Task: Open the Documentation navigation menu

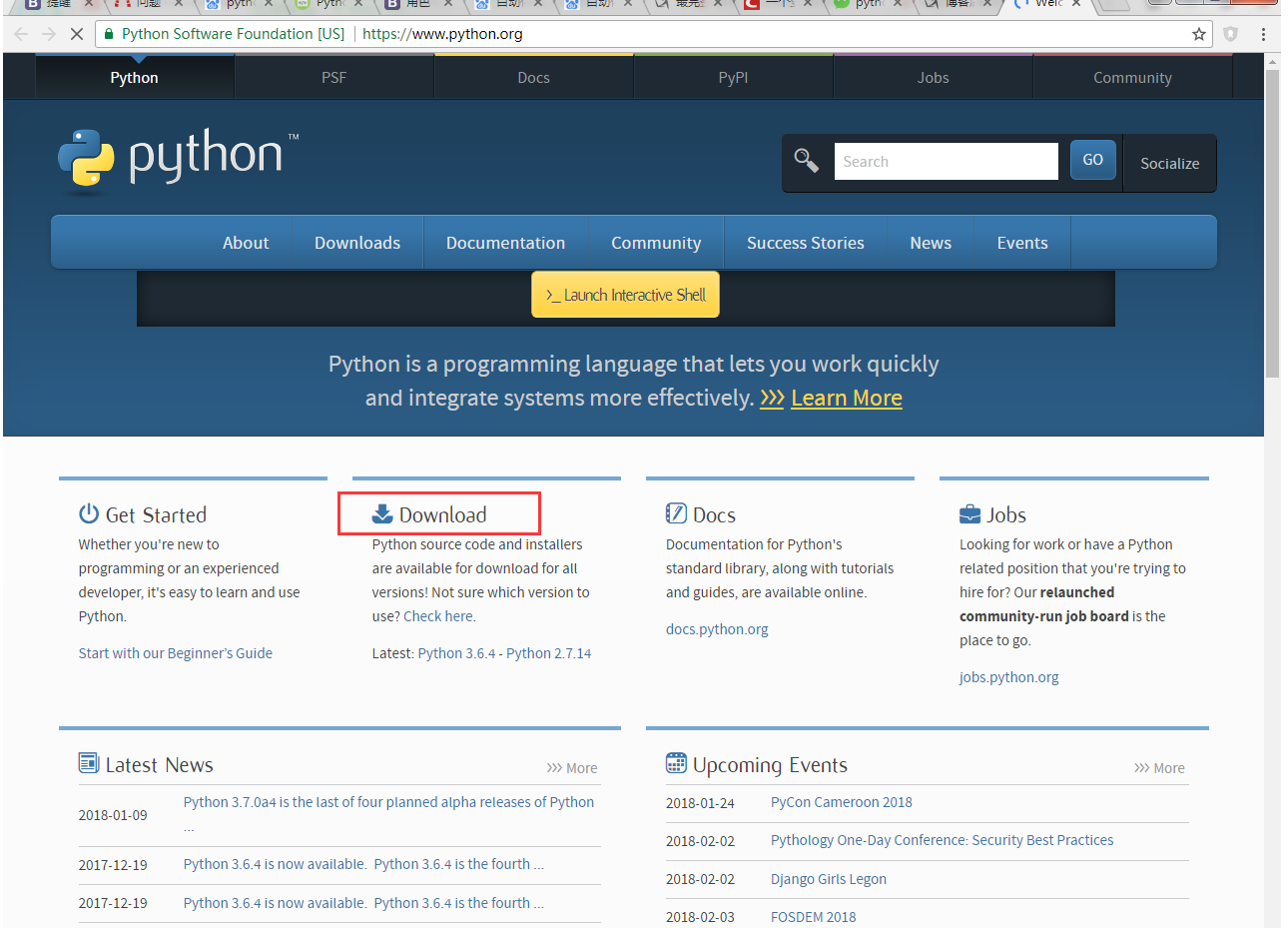Action: pos(506,243)
